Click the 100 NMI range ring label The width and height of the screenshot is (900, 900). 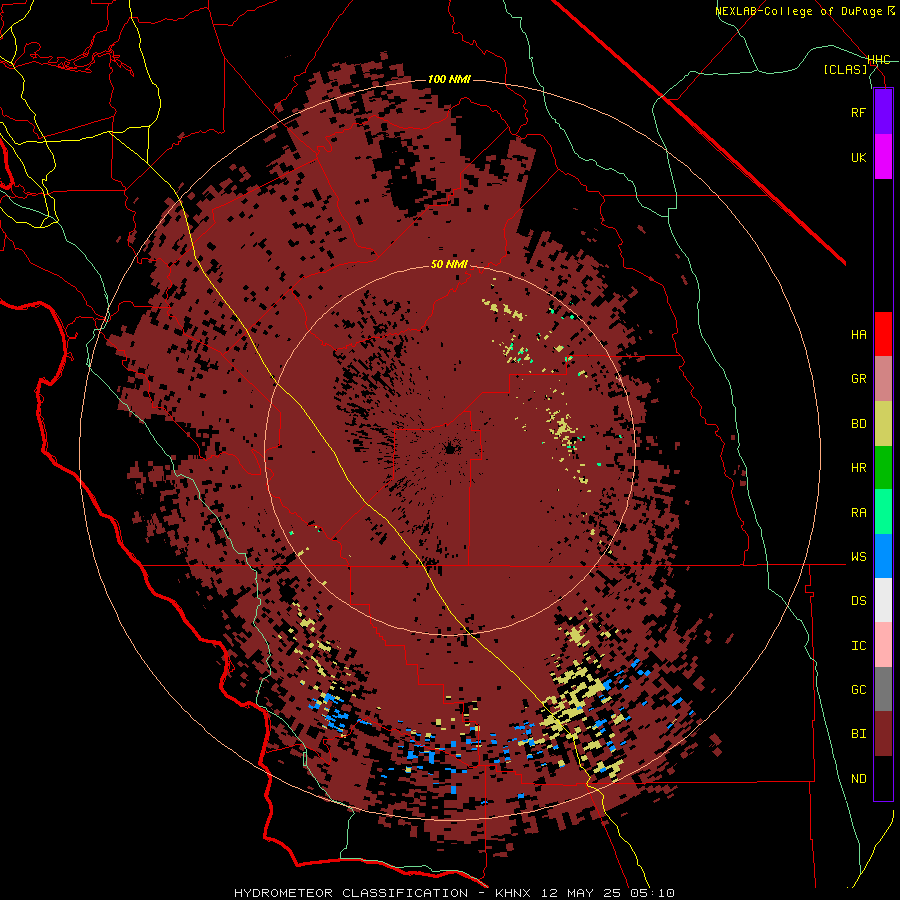[x=449, y=79]
